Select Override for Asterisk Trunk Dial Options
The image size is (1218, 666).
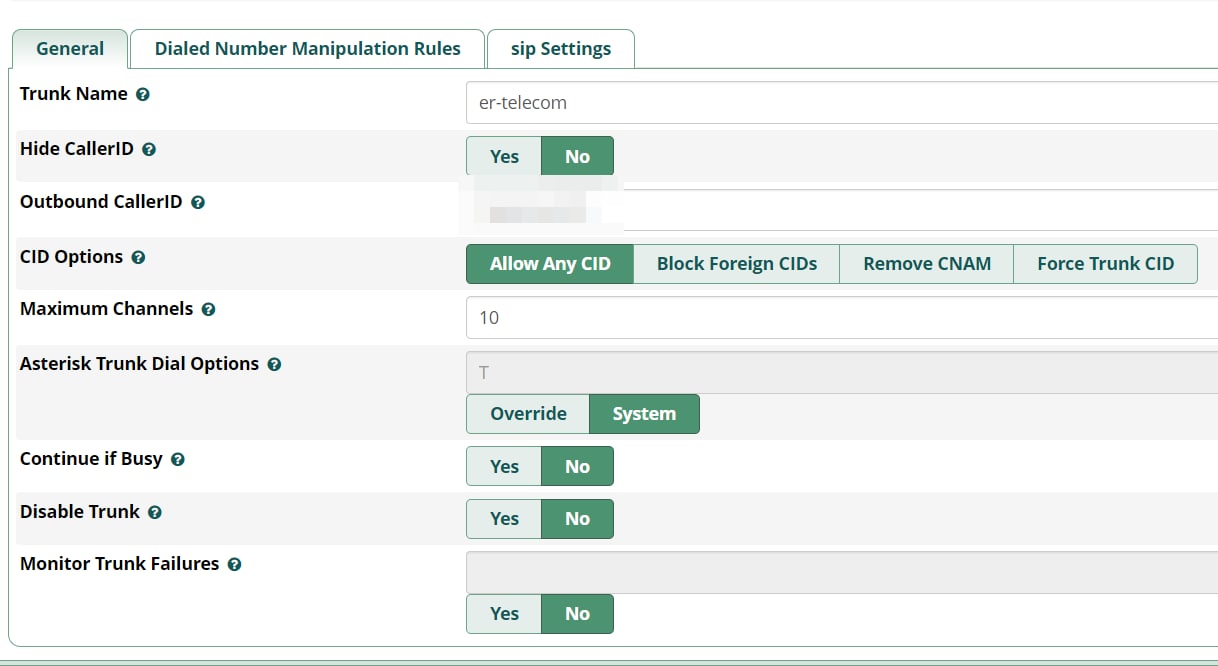click(x=528, y=413)
